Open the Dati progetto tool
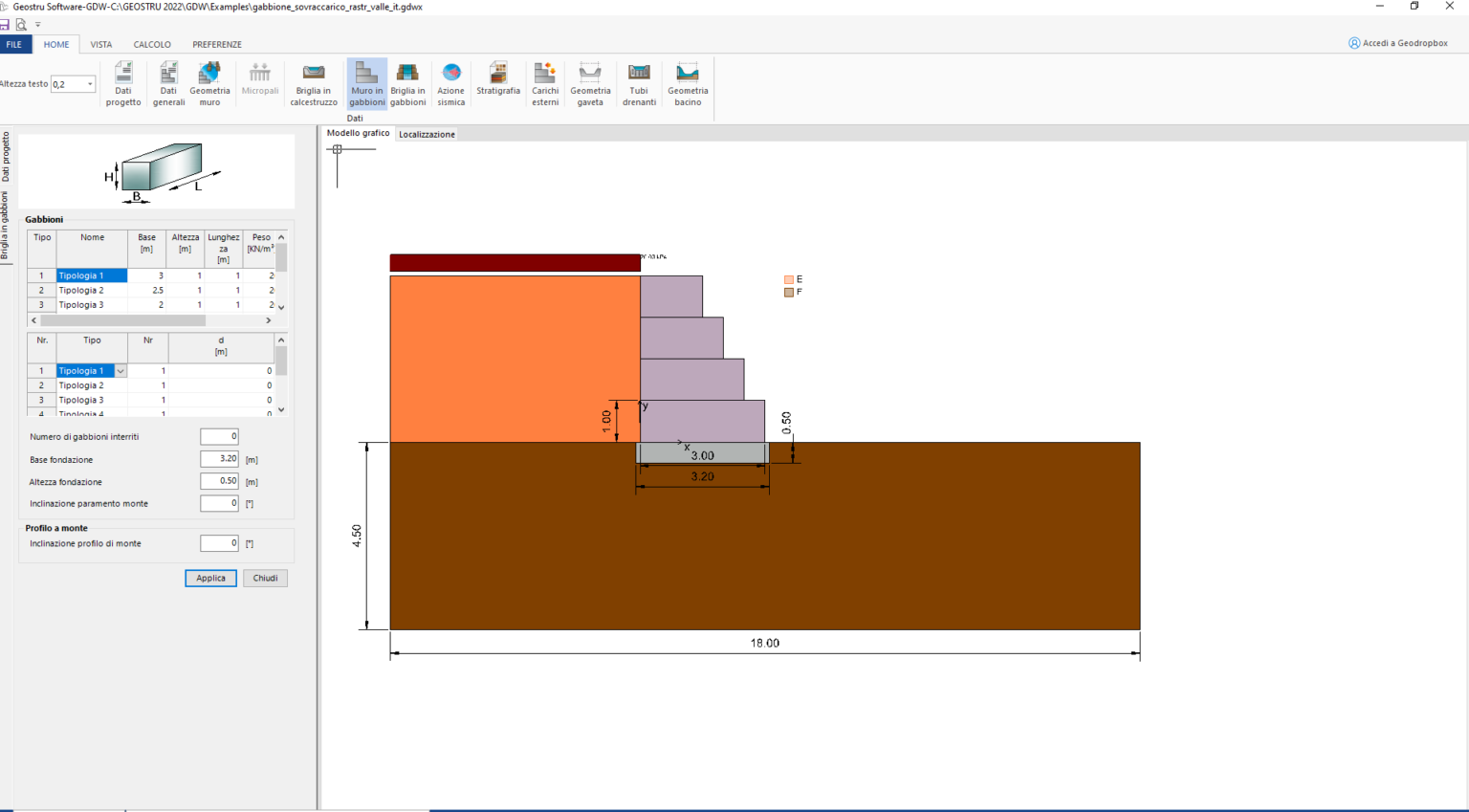Screen dimensions: 1469x812 pyautogui.click(x=123, y=83)
